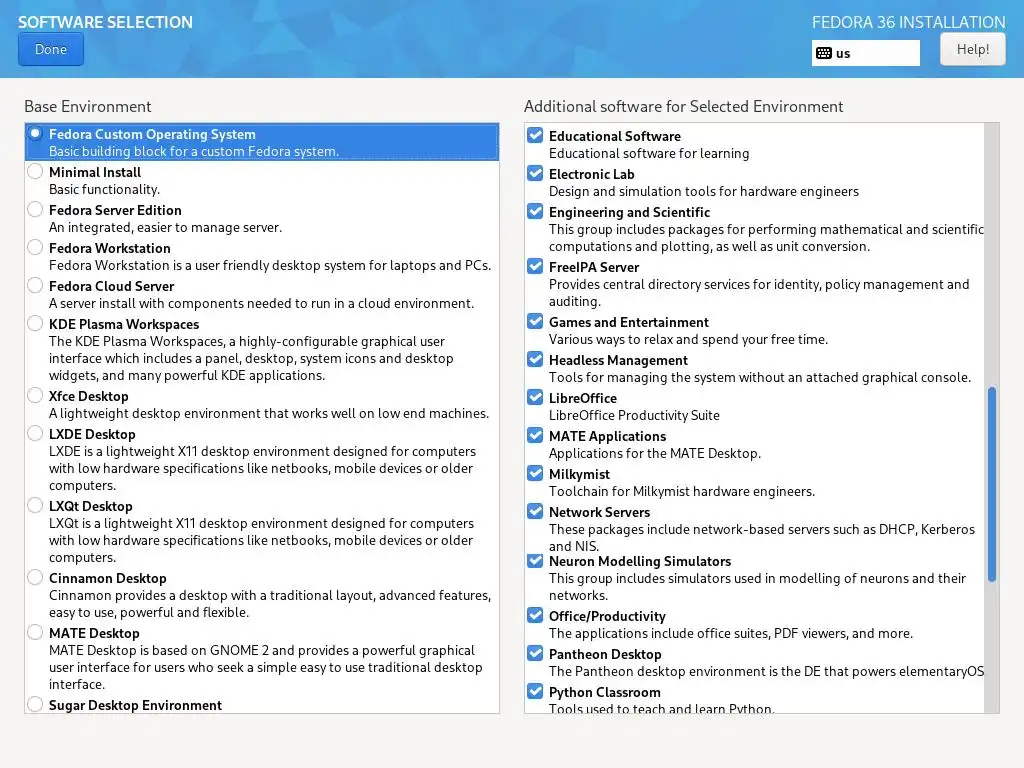1024x768 pixels.
Task: Pick the LXDE Desktop radio button
Action: pyautogui.click(x=35, y=432)
